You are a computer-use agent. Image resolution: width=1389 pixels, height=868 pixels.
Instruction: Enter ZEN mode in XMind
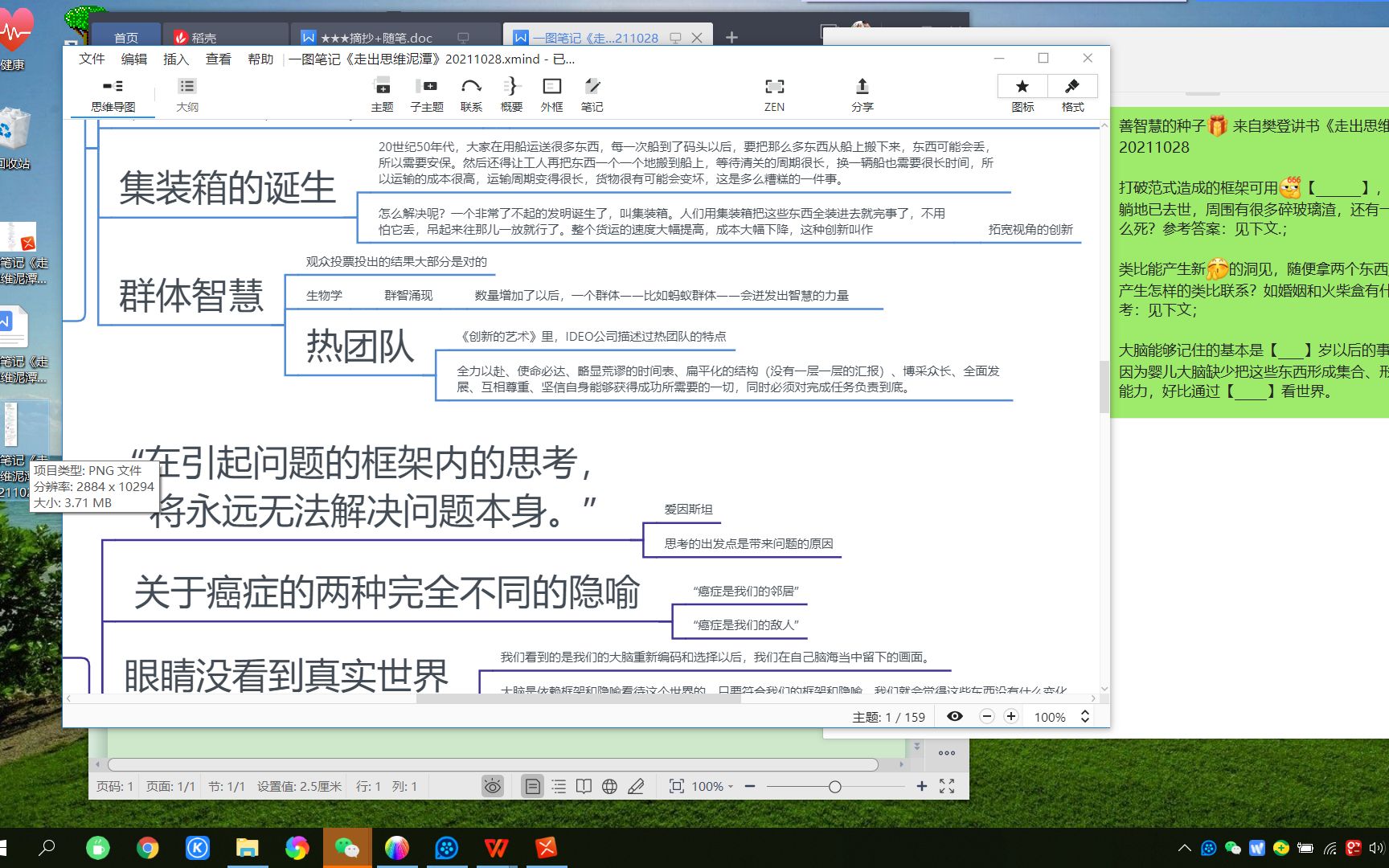(x=774, y=95)
